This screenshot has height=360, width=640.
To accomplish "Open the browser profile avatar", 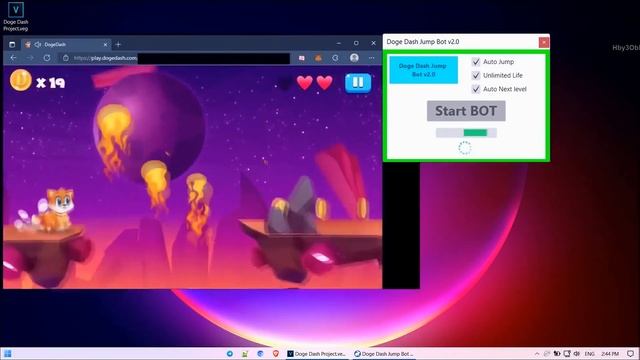I will click(x=354, y=58).
